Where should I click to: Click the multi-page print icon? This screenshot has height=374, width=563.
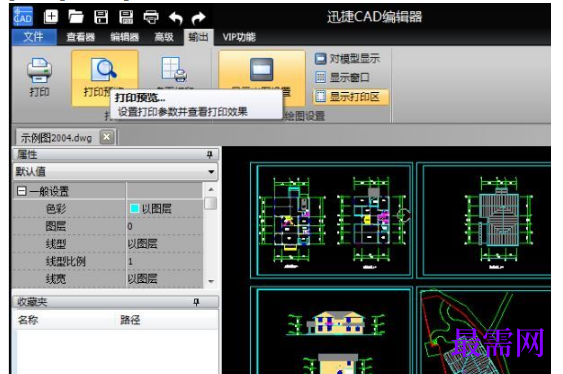[x=175, y=69]
